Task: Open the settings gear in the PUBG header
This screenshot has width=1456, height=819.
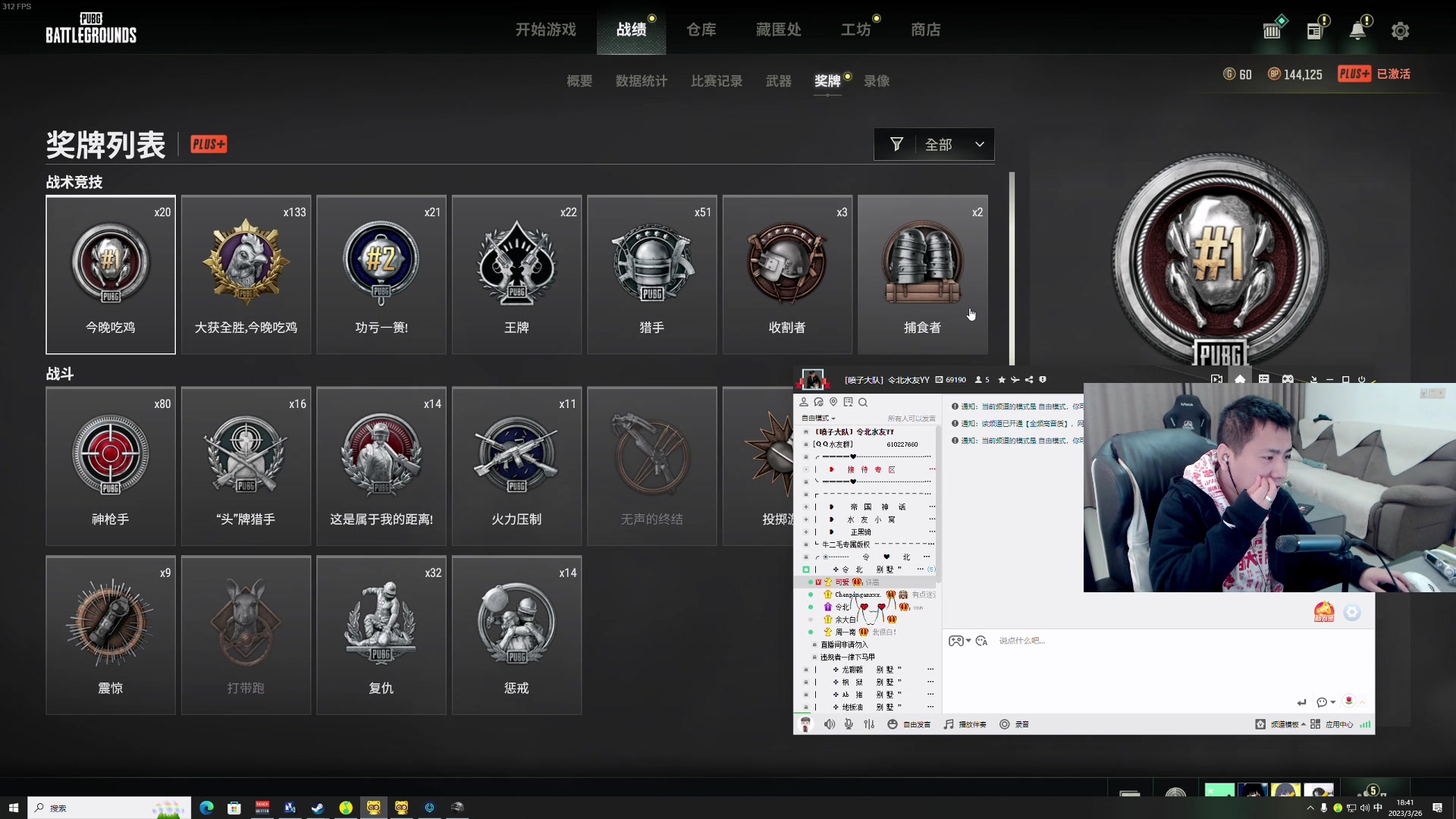Action: pyautogui.click(x=1400, y=31)
